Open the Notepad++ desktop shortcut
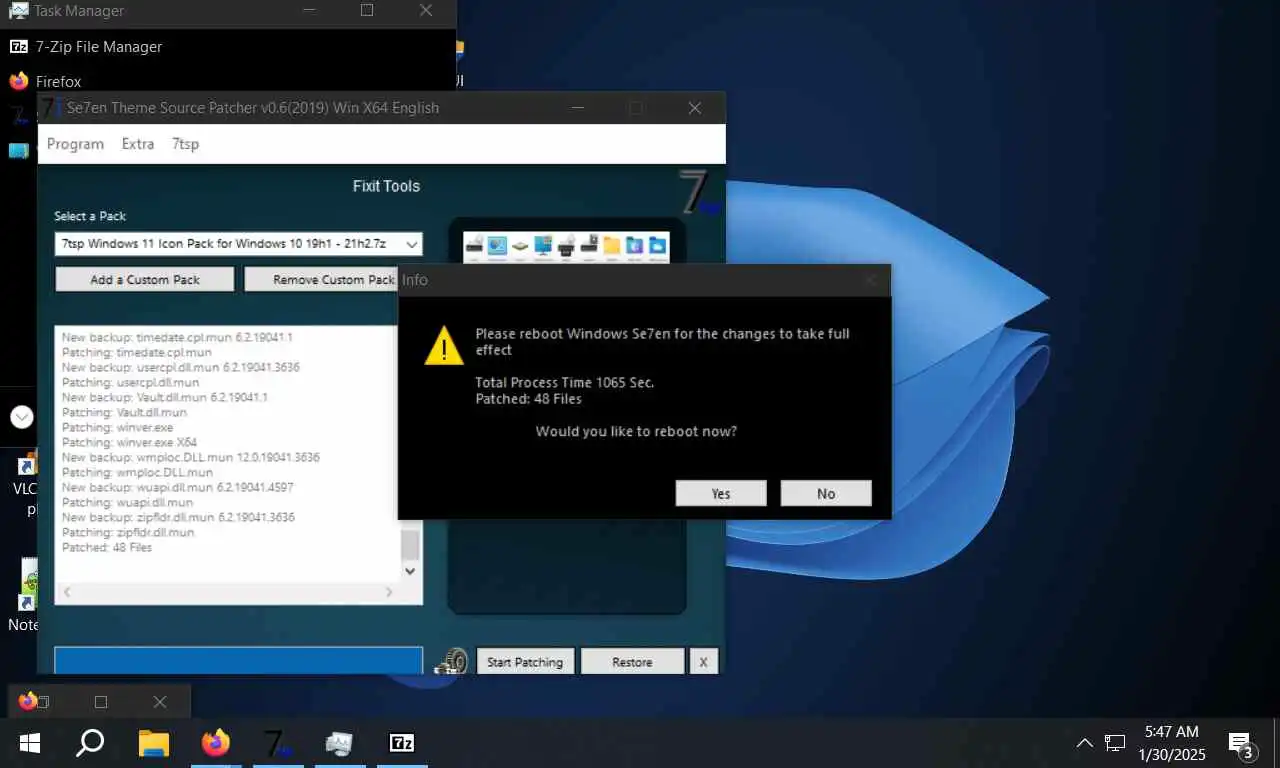The width and height of the screenshot is (1280, 768). point(25,596)
